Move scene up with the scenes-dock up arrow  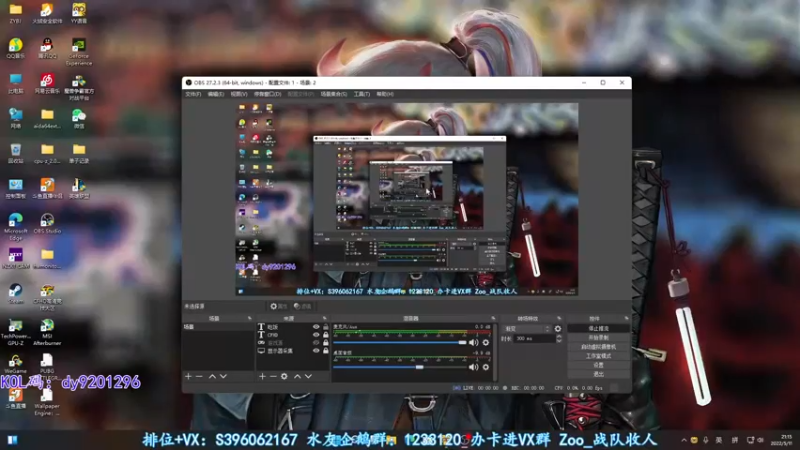[212, 377]
